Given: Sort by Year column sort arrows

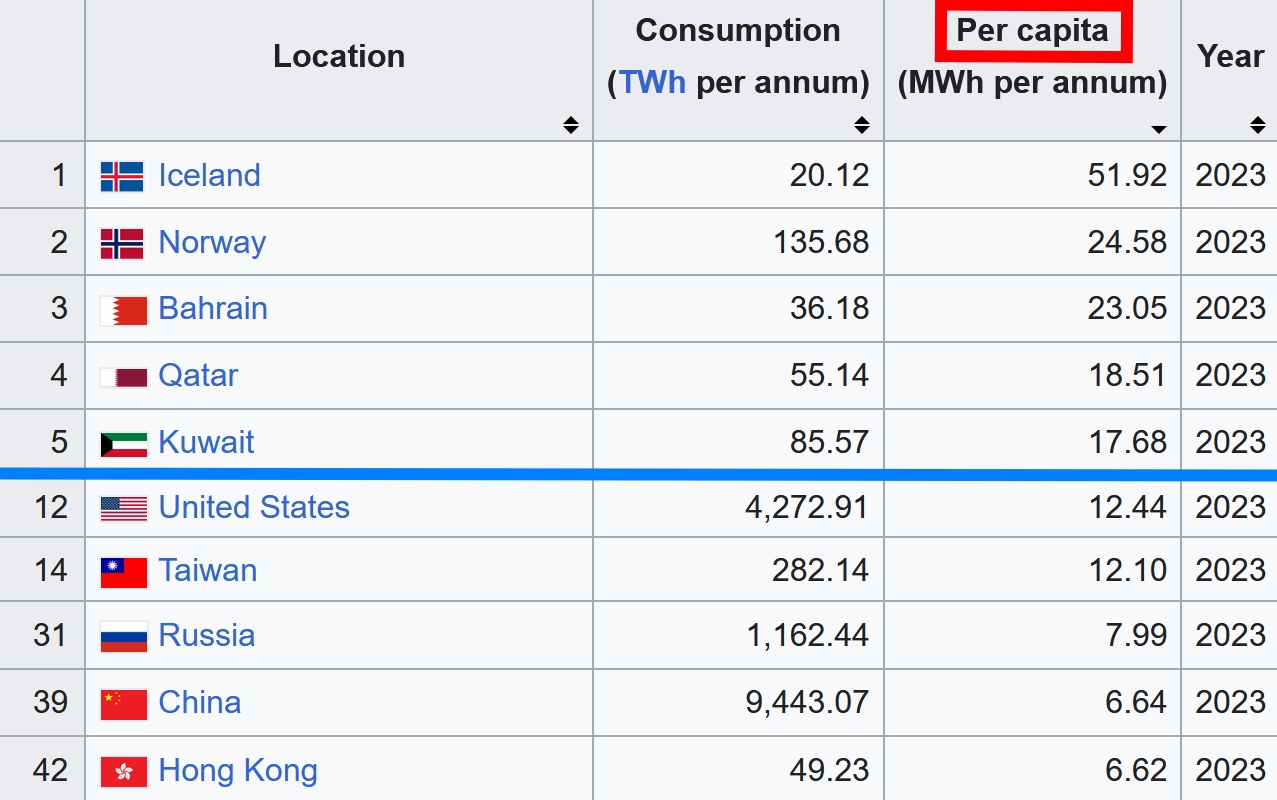Looking at the screenshot, I should (x=1258, y=125).
